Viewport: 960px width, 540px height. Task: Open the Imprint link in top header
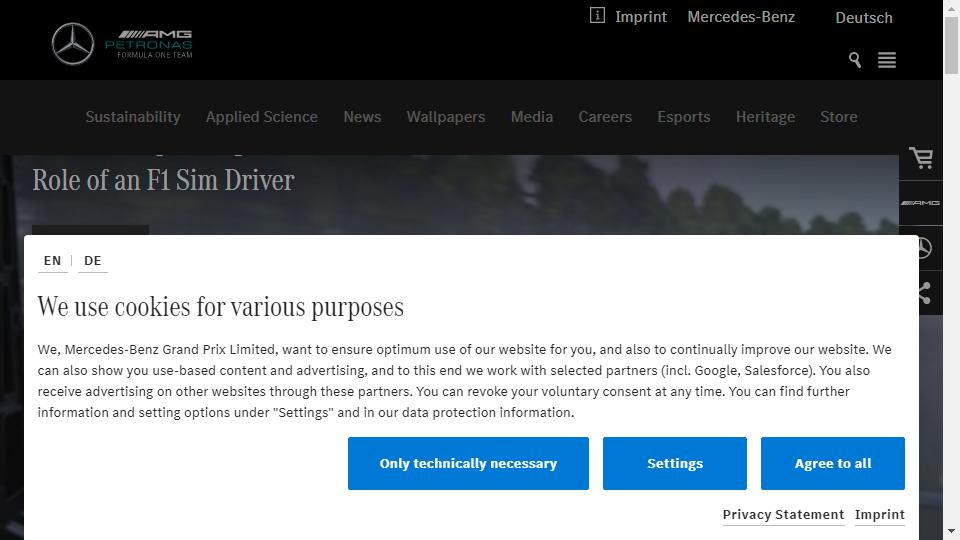pos(640,17)
